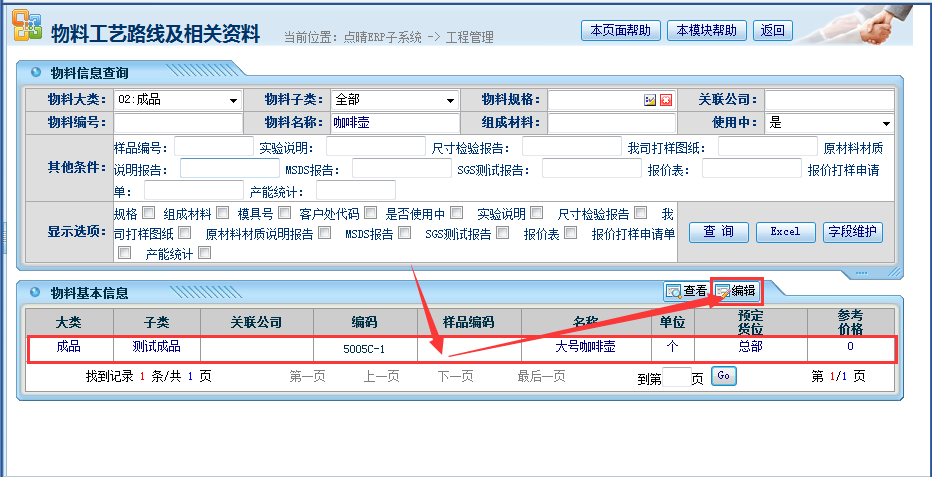Open the 使用中 dropdown
This screenshot has width=932, height=477.
click(x=829, y=123)
